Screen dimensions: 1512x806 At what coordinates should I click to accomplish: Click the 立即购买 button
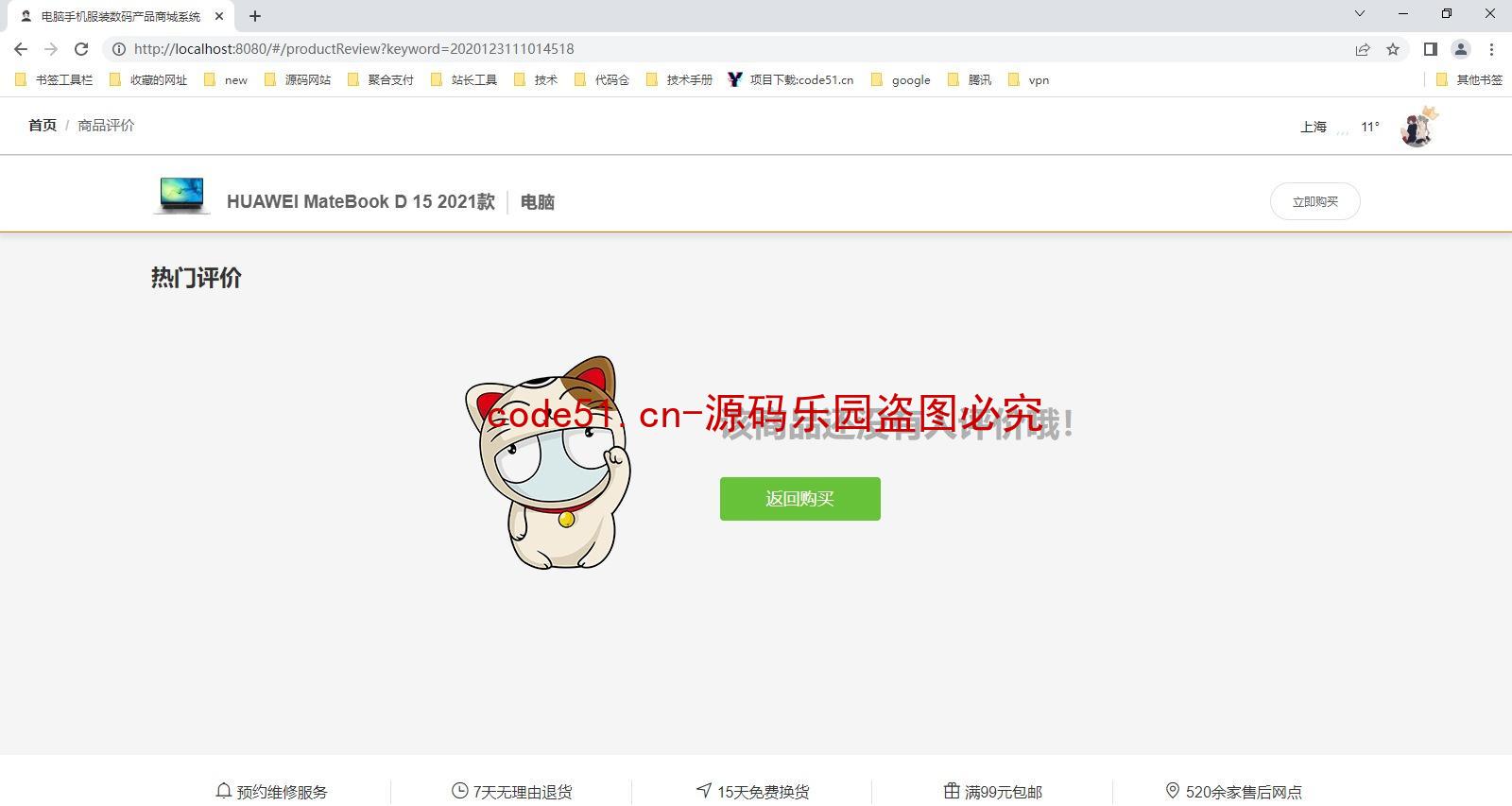(1315, 201)
